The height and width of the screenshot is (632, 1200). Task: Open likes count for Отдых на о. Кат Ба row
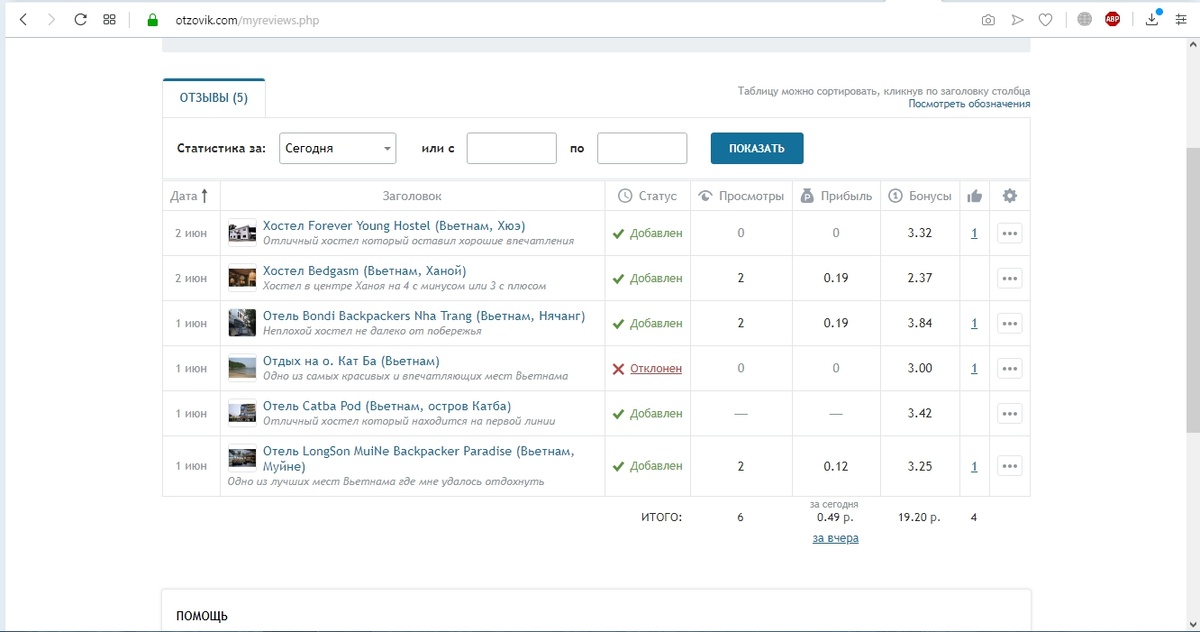(x=974, y=368)
